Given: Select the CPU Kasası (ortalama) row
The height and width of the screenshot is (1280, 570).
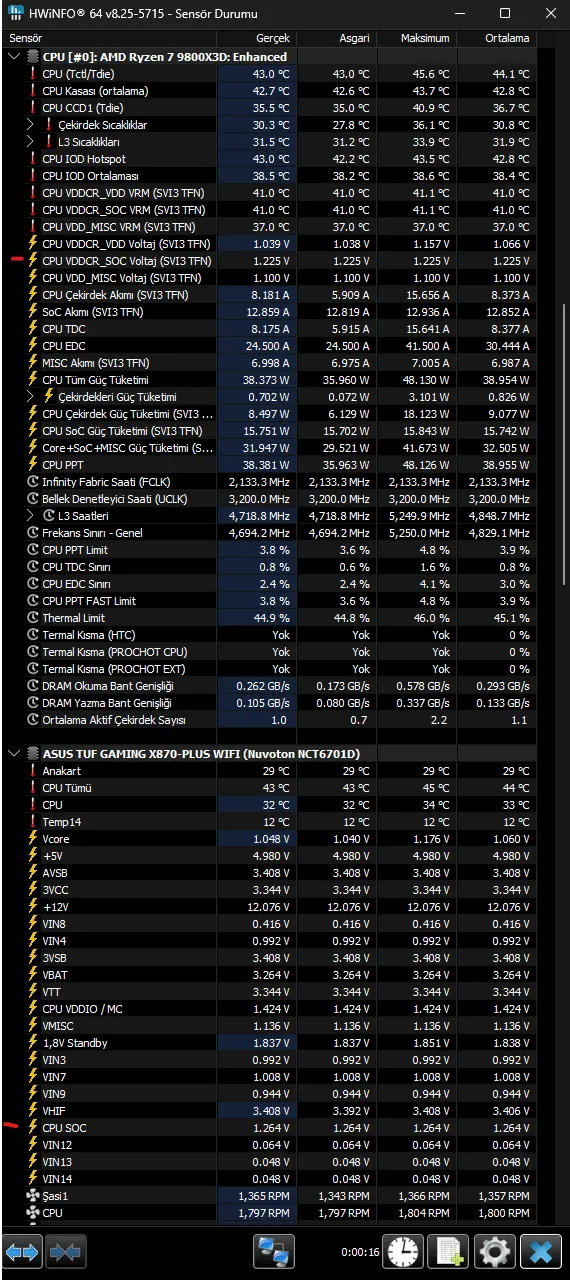Looking at the screenshot, I should [x=270, y=91].
